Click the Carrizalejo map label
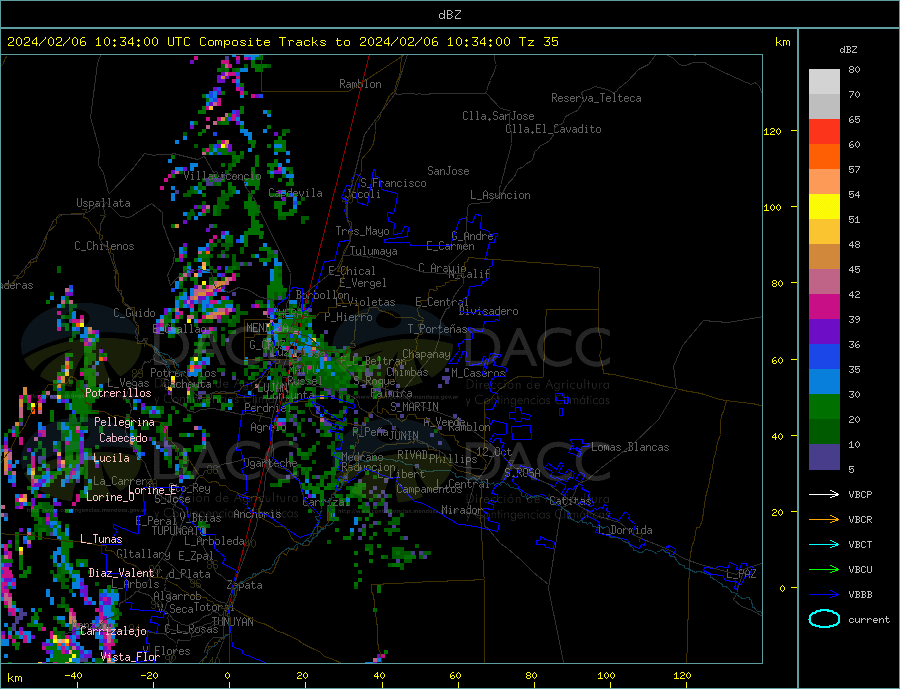Screen dimensions: 900x689 [x=114, y=632]
